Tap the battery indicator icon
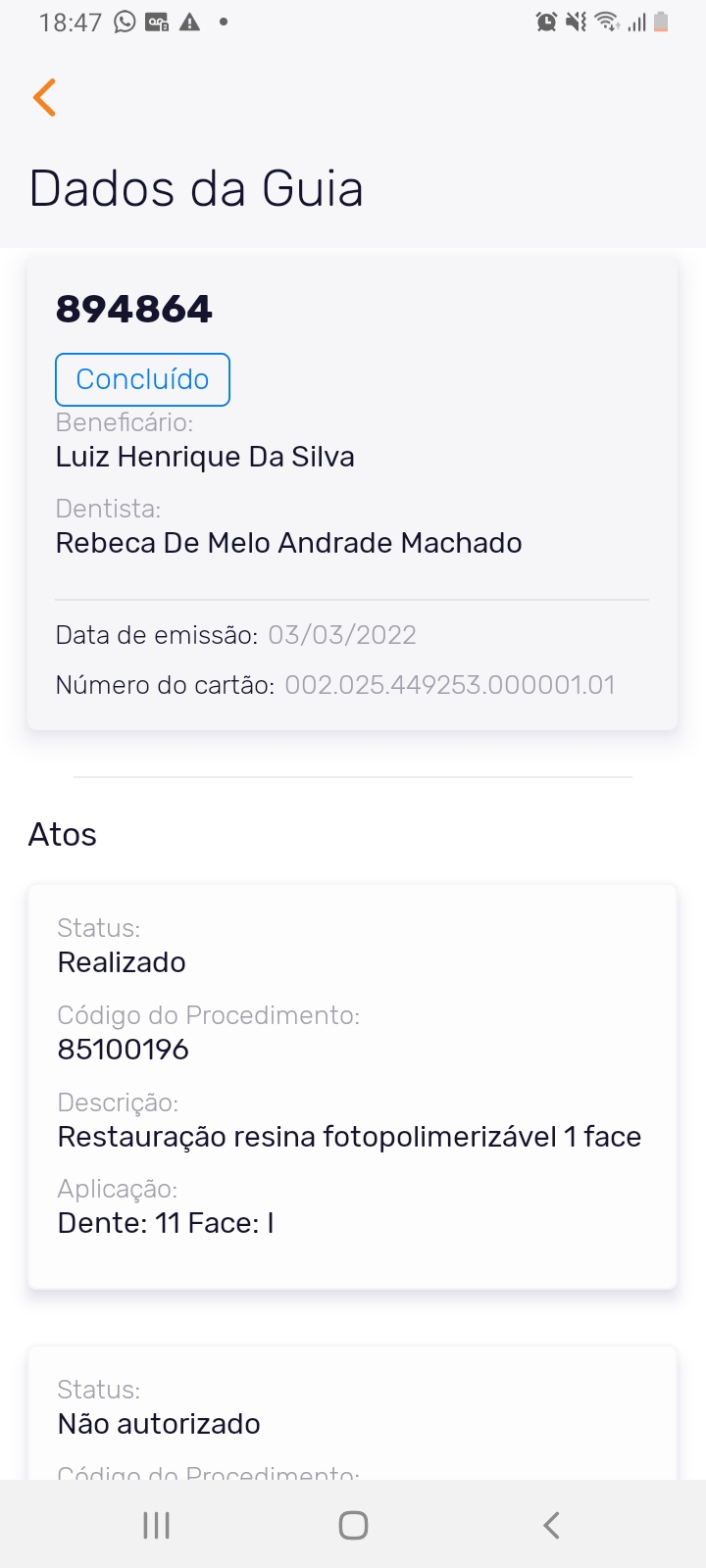 661,22
